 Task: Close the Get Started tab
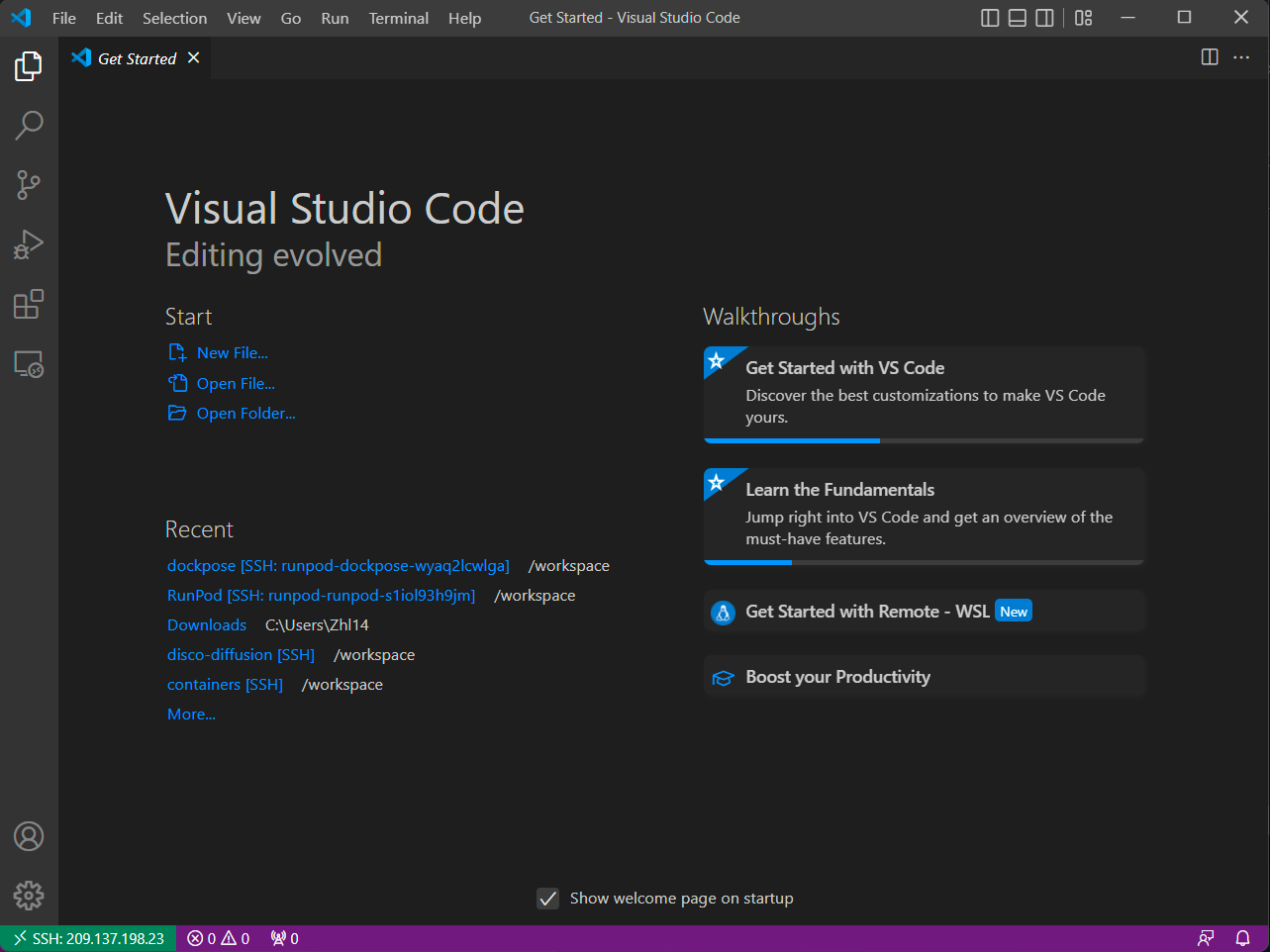click(194, 57)
